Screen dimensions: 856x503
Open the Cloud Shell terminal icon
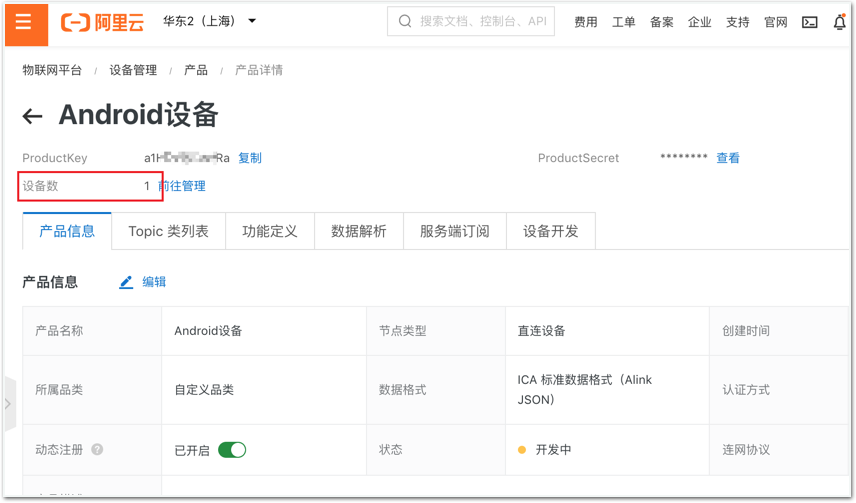(810, 22)
